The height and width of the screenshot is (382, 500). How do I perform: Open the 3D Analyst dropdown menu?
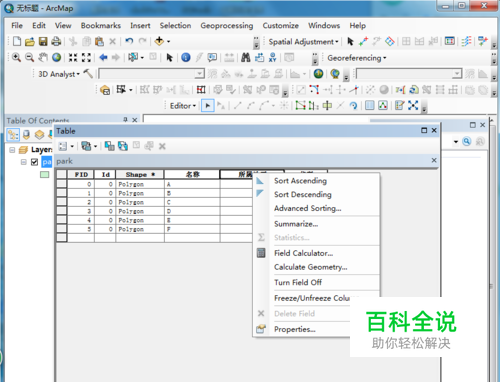coord(59,74)
